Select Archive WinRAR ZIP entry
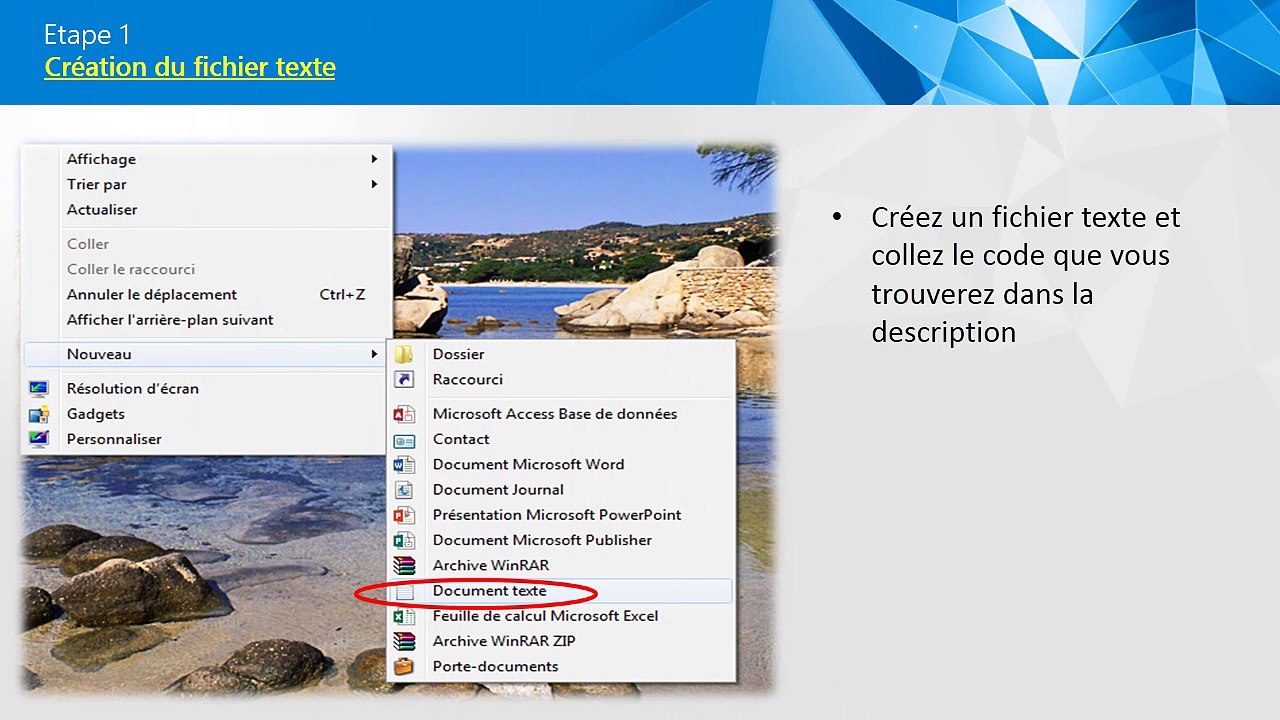The width and height of the screenshot is (1280, 720). pyautogui.click(x=561, y=641)
